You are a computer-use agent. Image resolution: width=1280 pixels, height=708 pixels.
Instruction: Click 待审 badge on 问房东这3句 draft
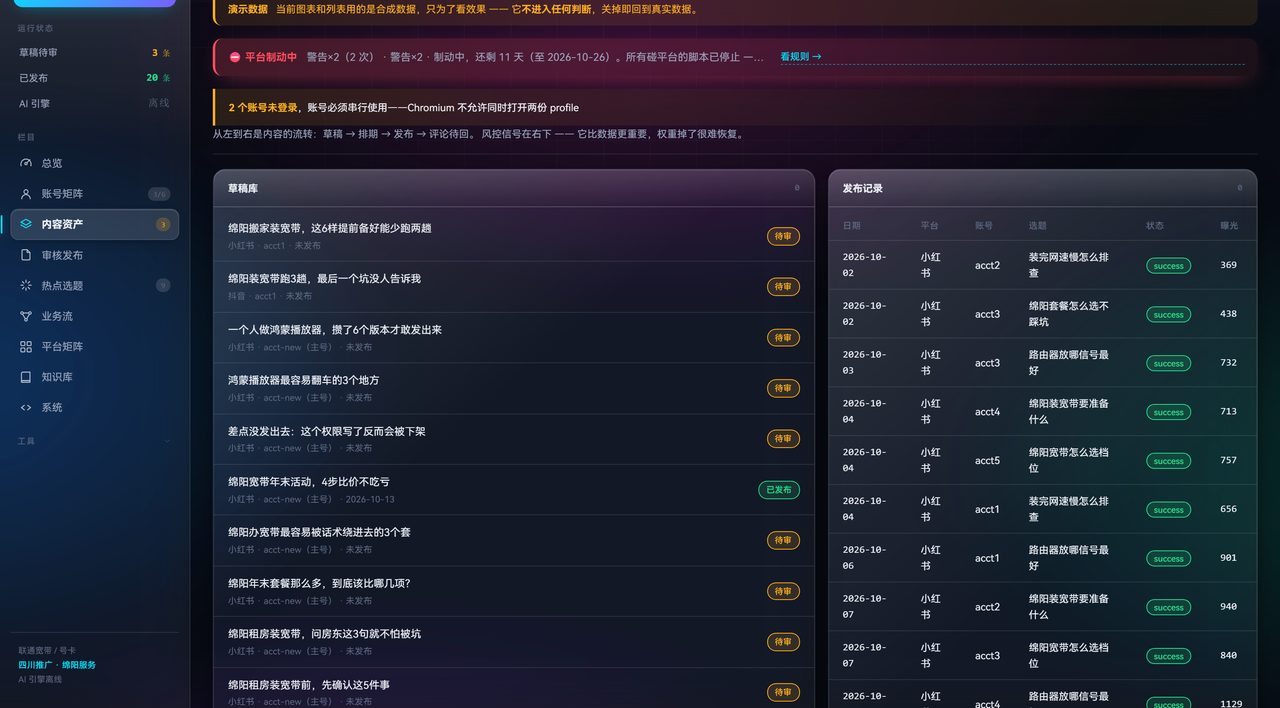point(783,642)
